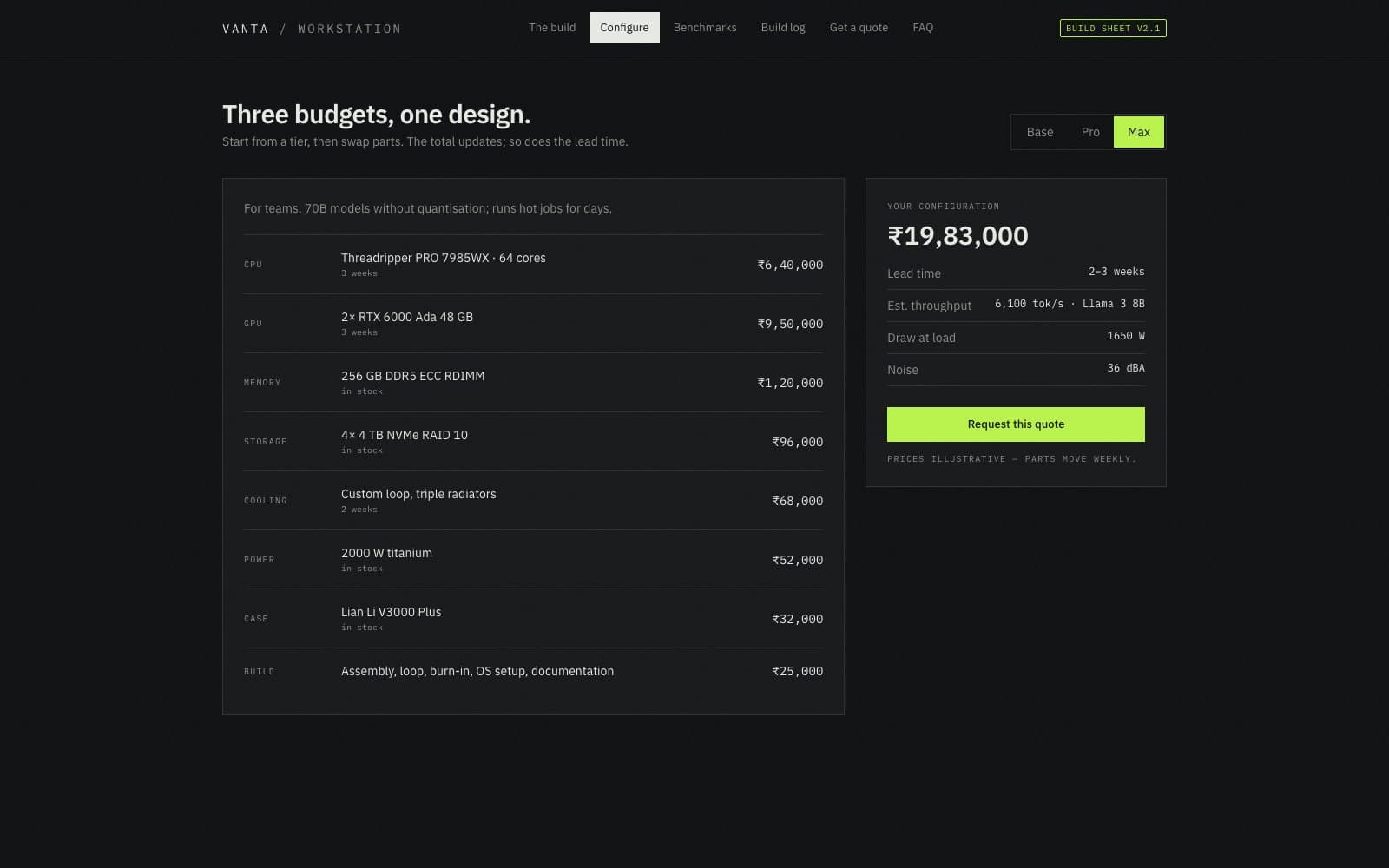The image size is (1389, 868).
Task: Select the Lian Li V3000 Plus case row
Action: [x=533, y=619]
